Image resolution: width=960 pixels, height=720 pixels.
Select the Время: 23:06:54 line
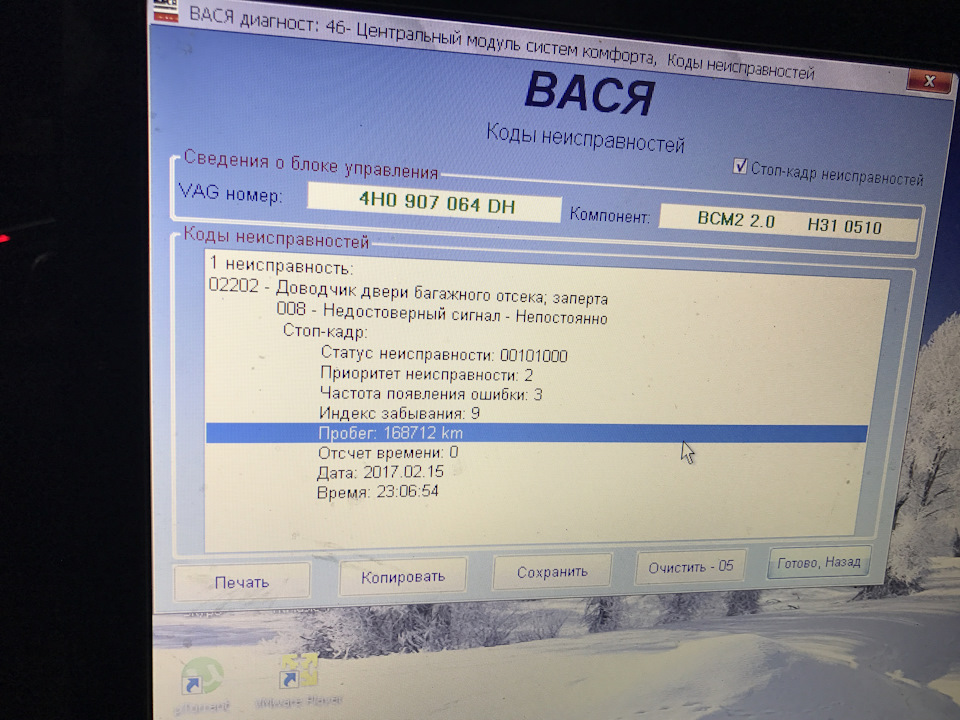click(377, 492)
